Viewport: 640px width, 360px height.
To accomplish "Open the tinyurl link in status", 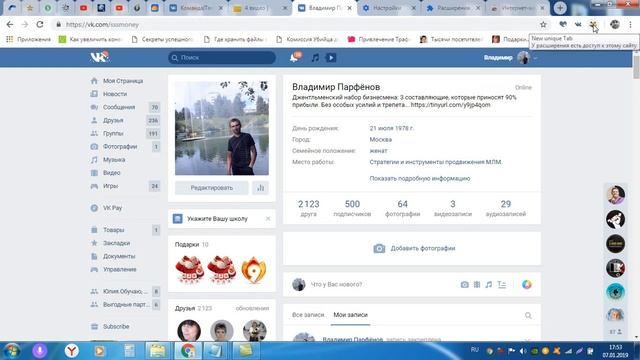I will 450,105.
